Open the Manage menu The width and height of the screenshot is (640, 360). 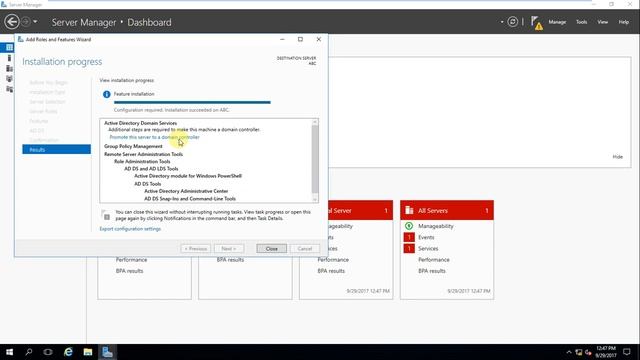pos(557,22)
